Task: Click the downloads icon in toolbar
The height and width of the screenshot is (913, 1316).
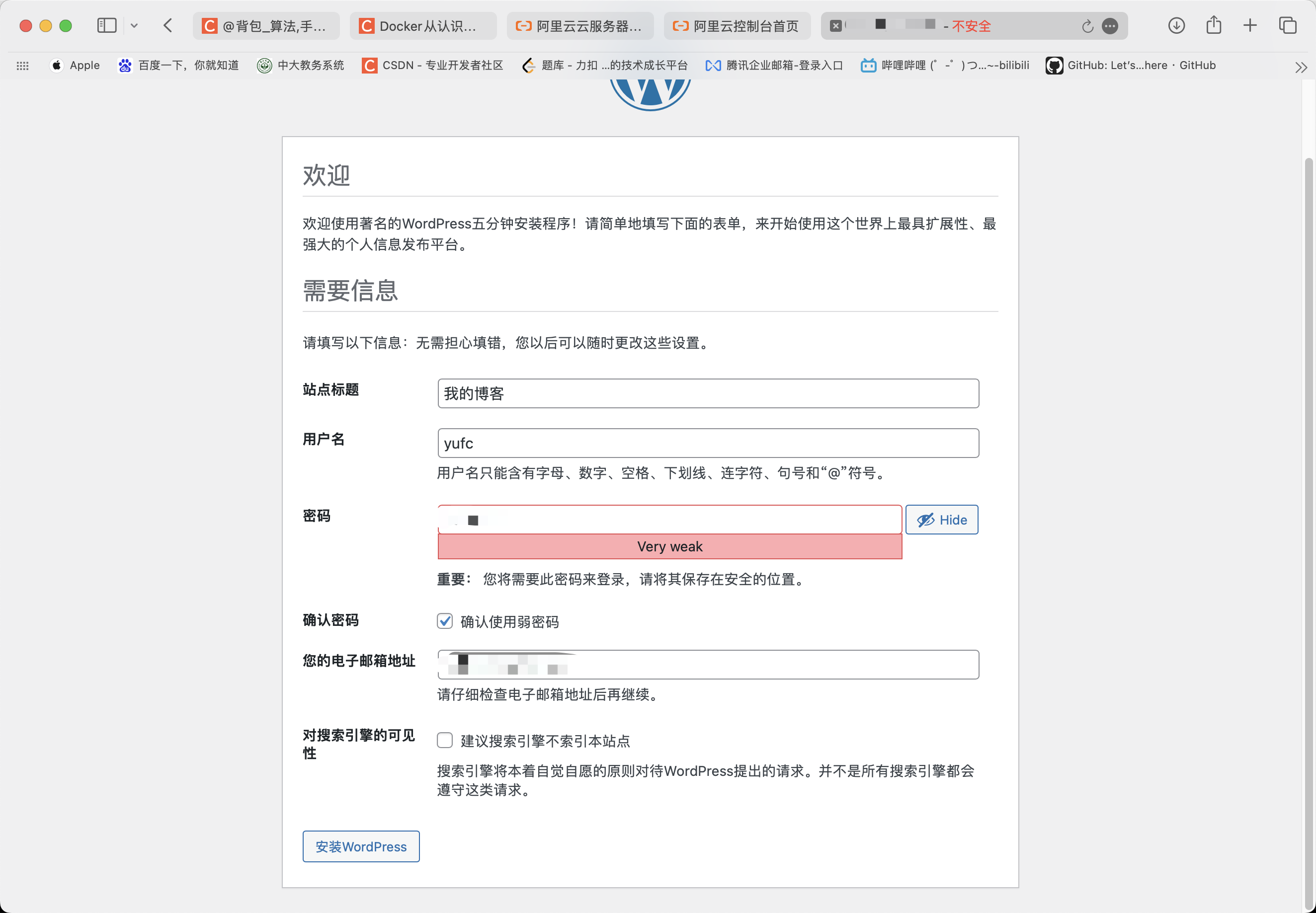Action: [1176, 26]
